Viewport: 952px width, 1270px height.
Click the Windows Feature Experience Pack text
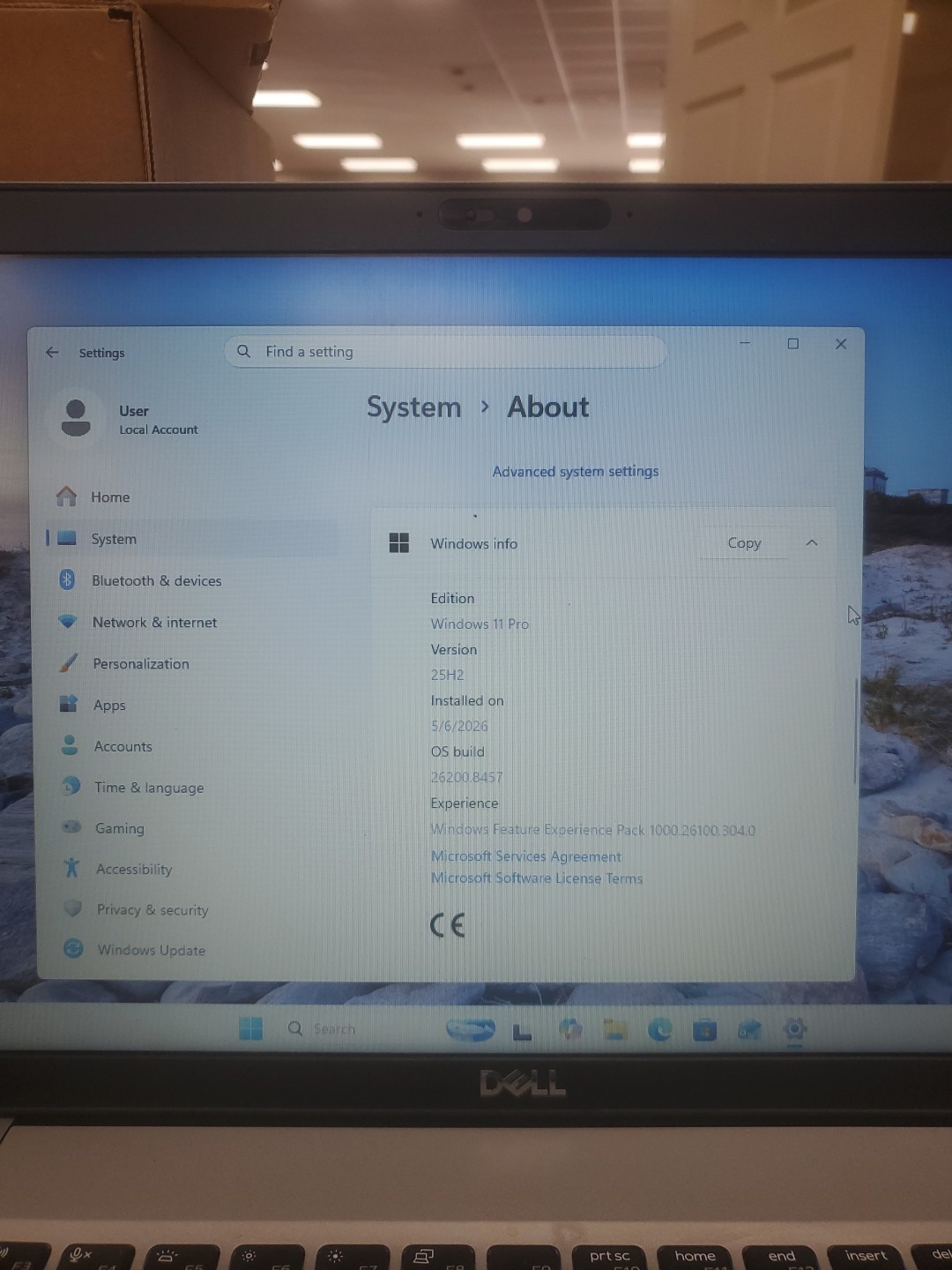[592, 830]
